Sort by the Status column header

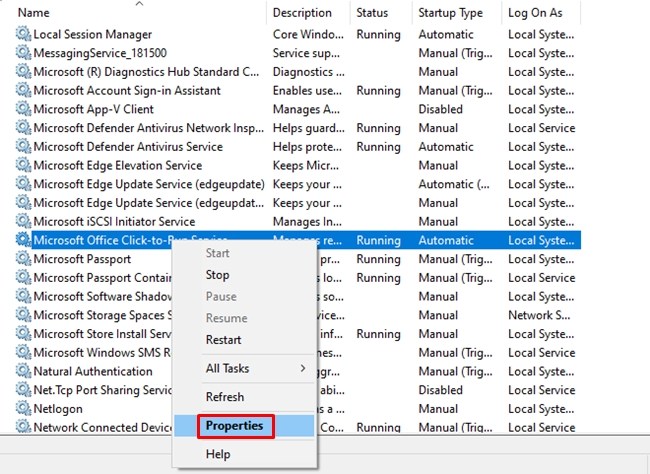coord(372,13)
